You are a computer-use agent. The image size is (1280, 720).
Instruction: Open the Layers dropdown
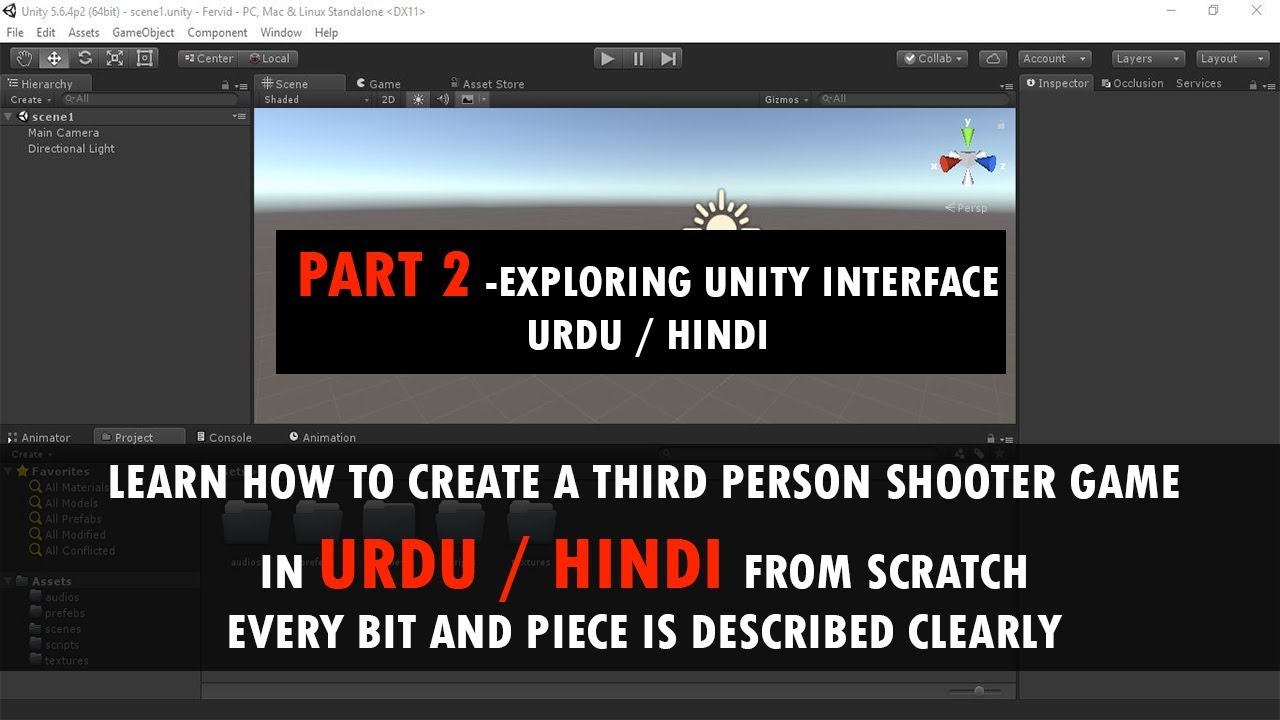[x=1149, y=58]
